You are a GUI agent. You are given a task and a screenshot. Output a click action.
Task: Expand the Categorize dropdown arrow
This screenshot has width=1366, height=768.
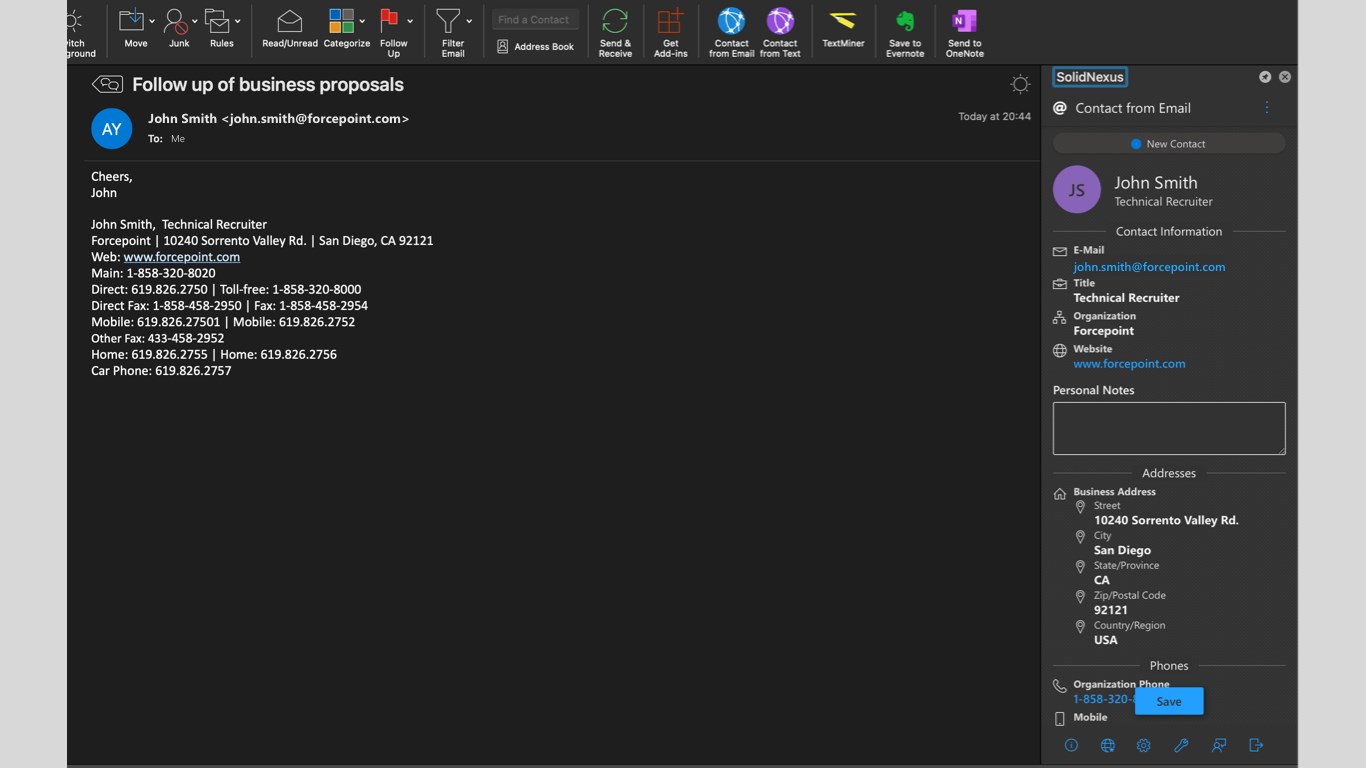[362, 21]
